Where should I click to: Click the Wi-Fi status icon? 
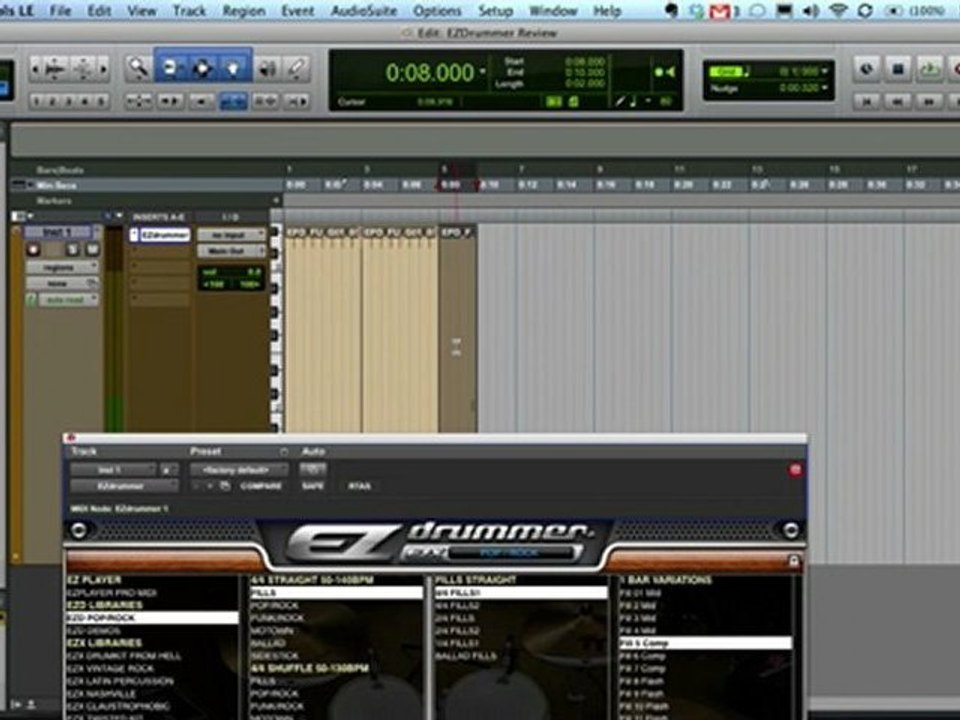click(838, 11)
